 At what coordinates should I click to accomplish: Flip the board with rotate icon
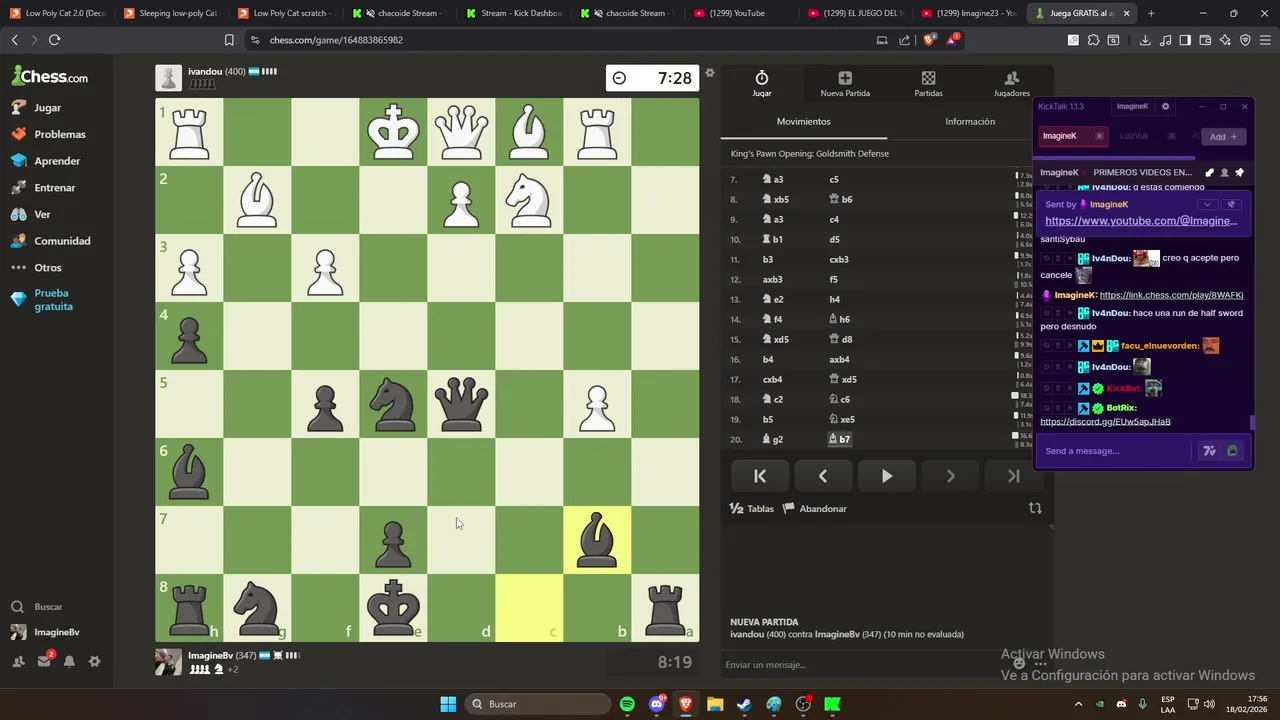tap(1035, 508)
